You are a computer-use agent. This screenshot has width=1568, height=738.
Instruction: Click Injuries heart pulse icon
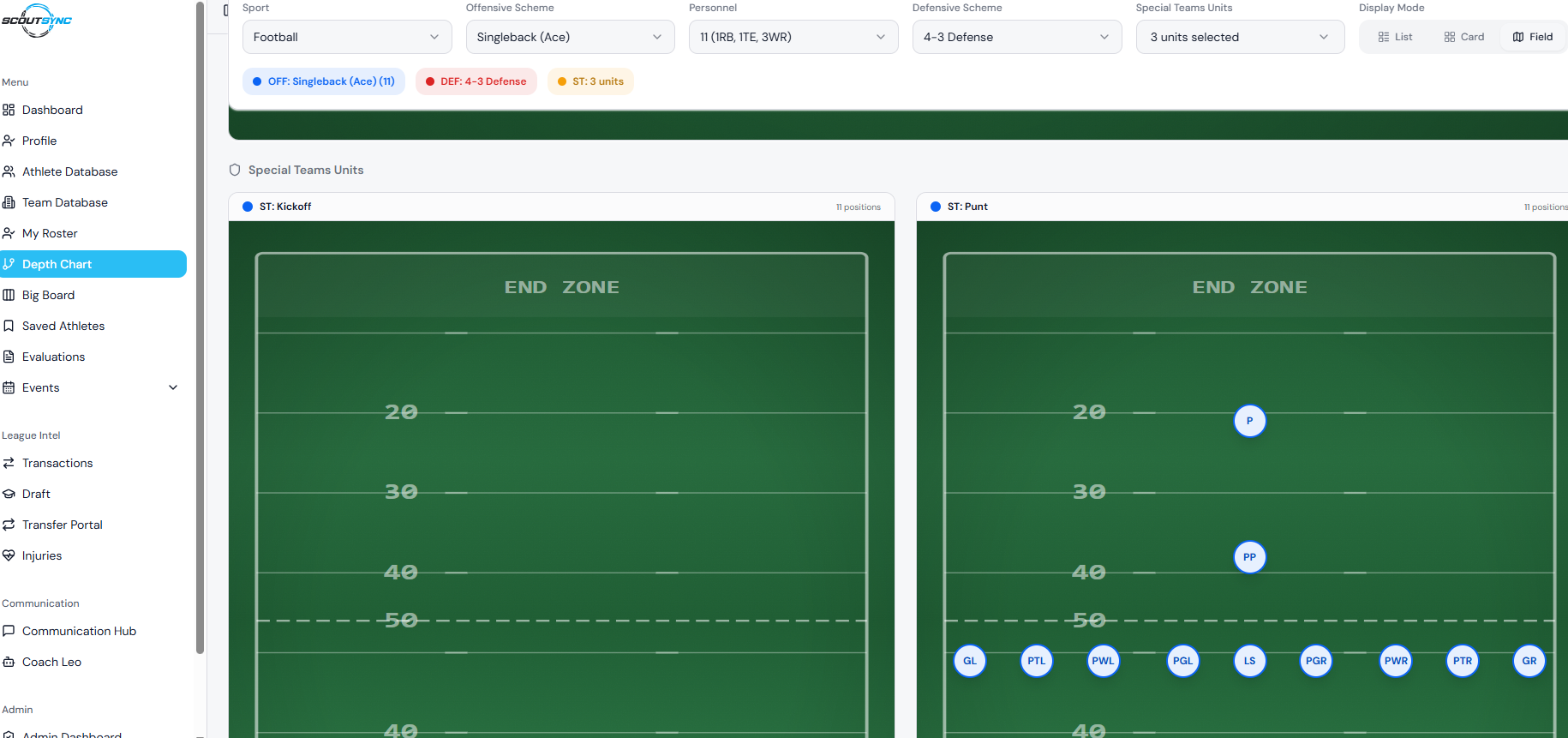tap(9, 555)
